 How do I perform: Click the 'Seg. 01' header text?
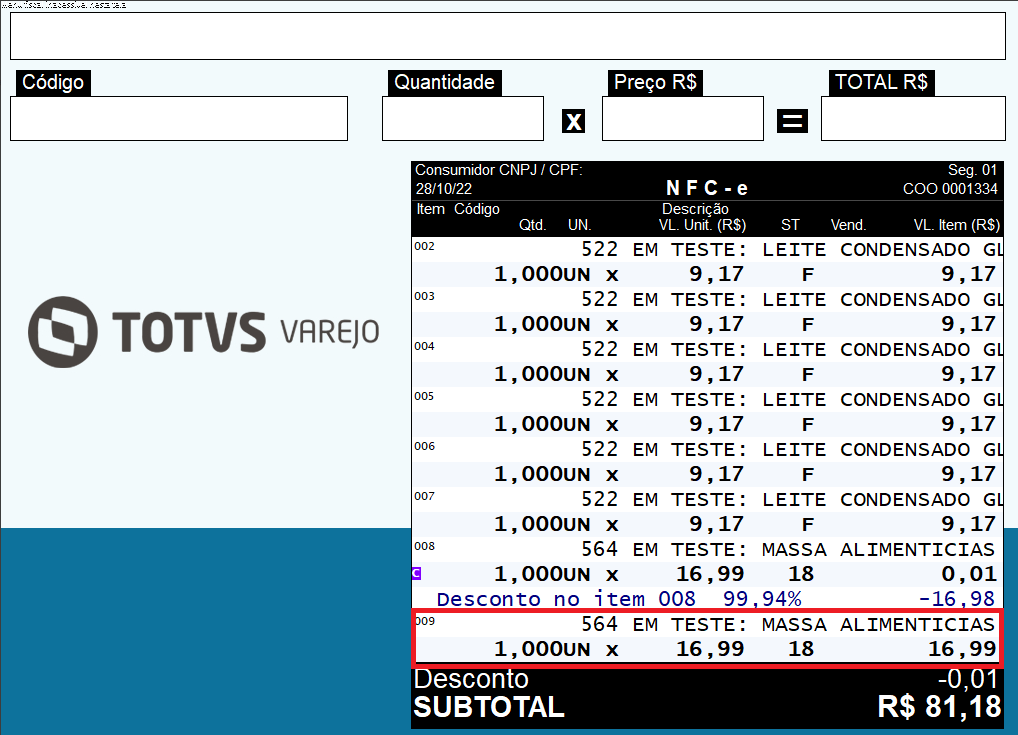click(972, 170)
